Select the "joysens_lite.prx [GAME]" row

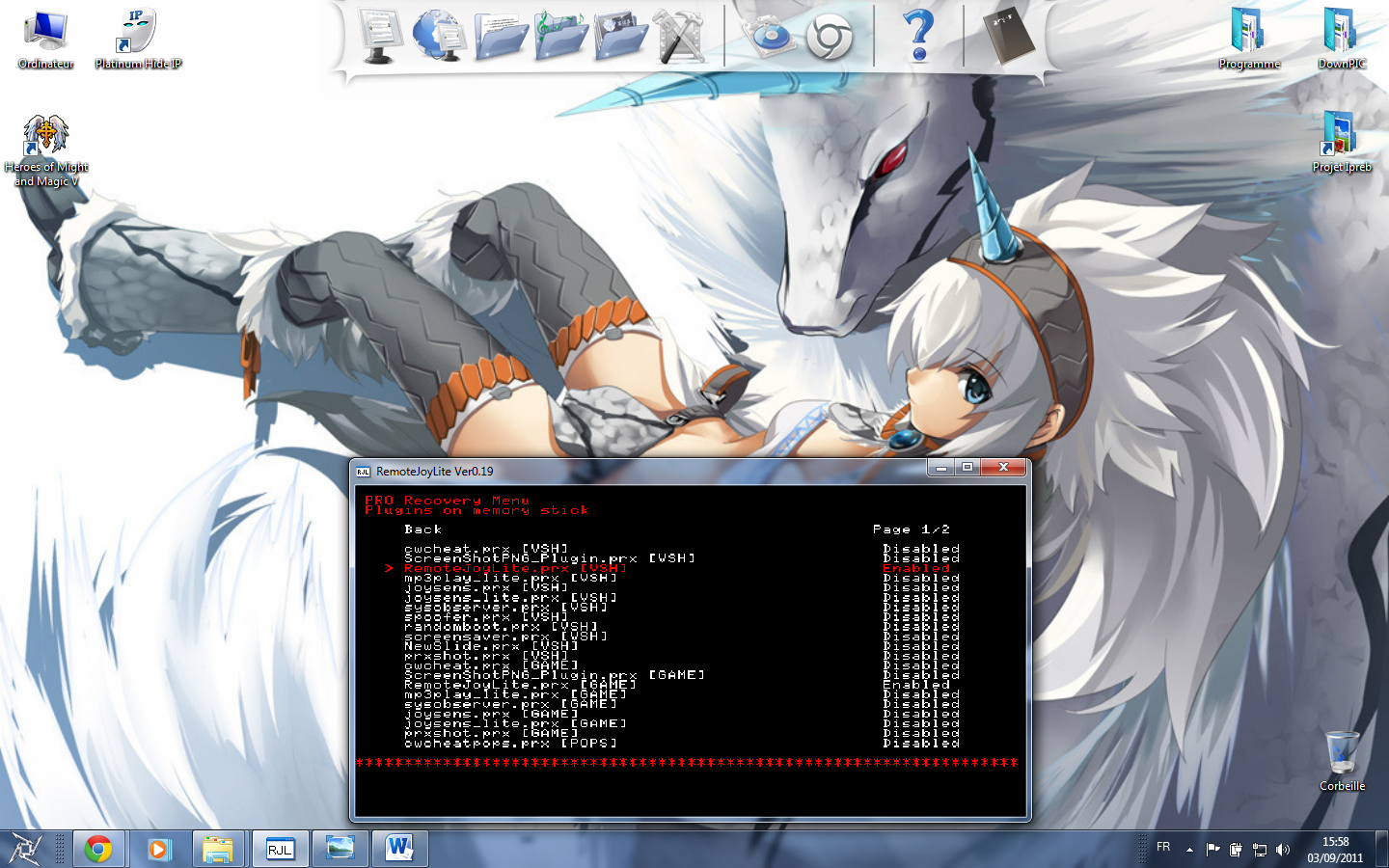coord(682,723)
